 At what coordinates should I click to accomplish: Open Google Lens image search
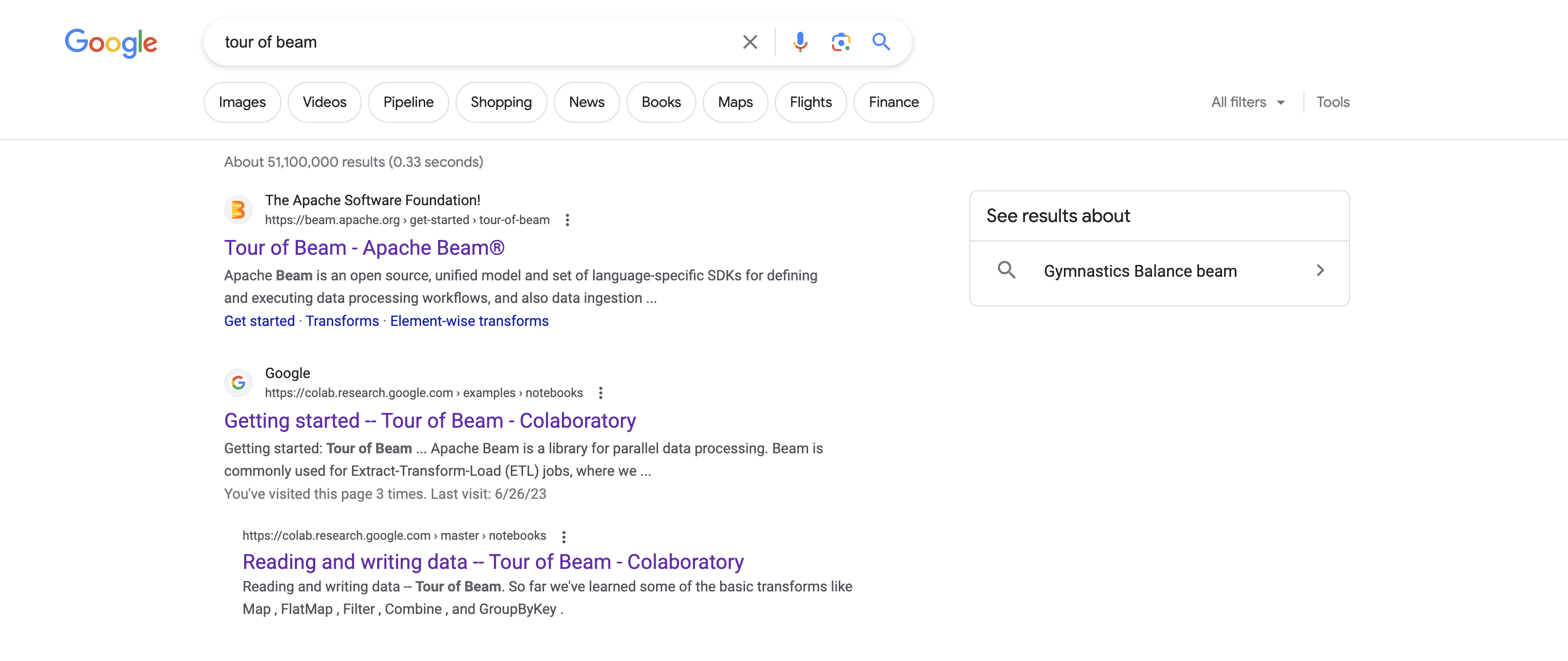point(841,41)
